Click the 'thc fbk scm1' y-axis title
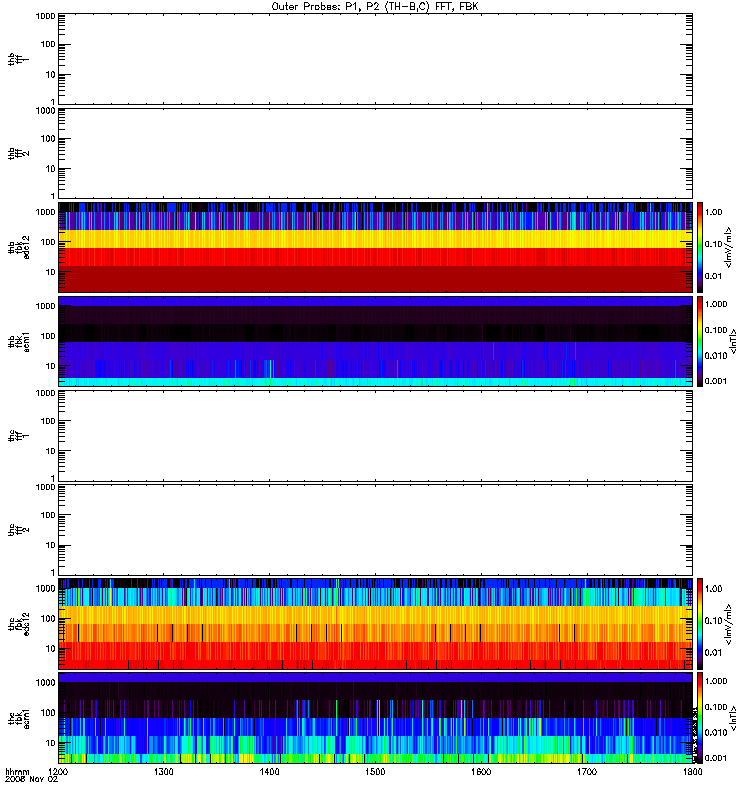 tap(19, 718)
